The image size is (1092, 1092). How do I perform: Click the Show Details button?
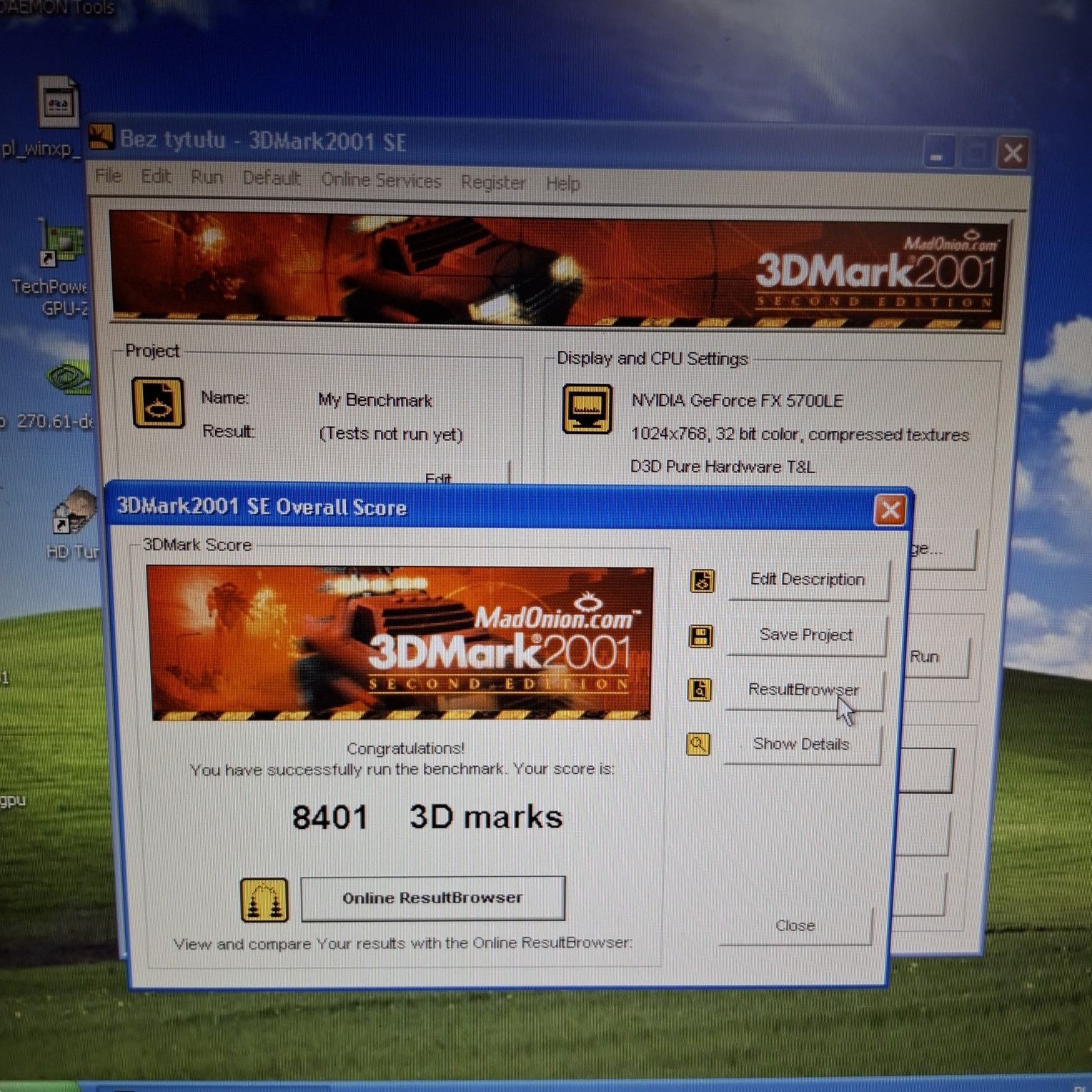[x=801, y=745]
